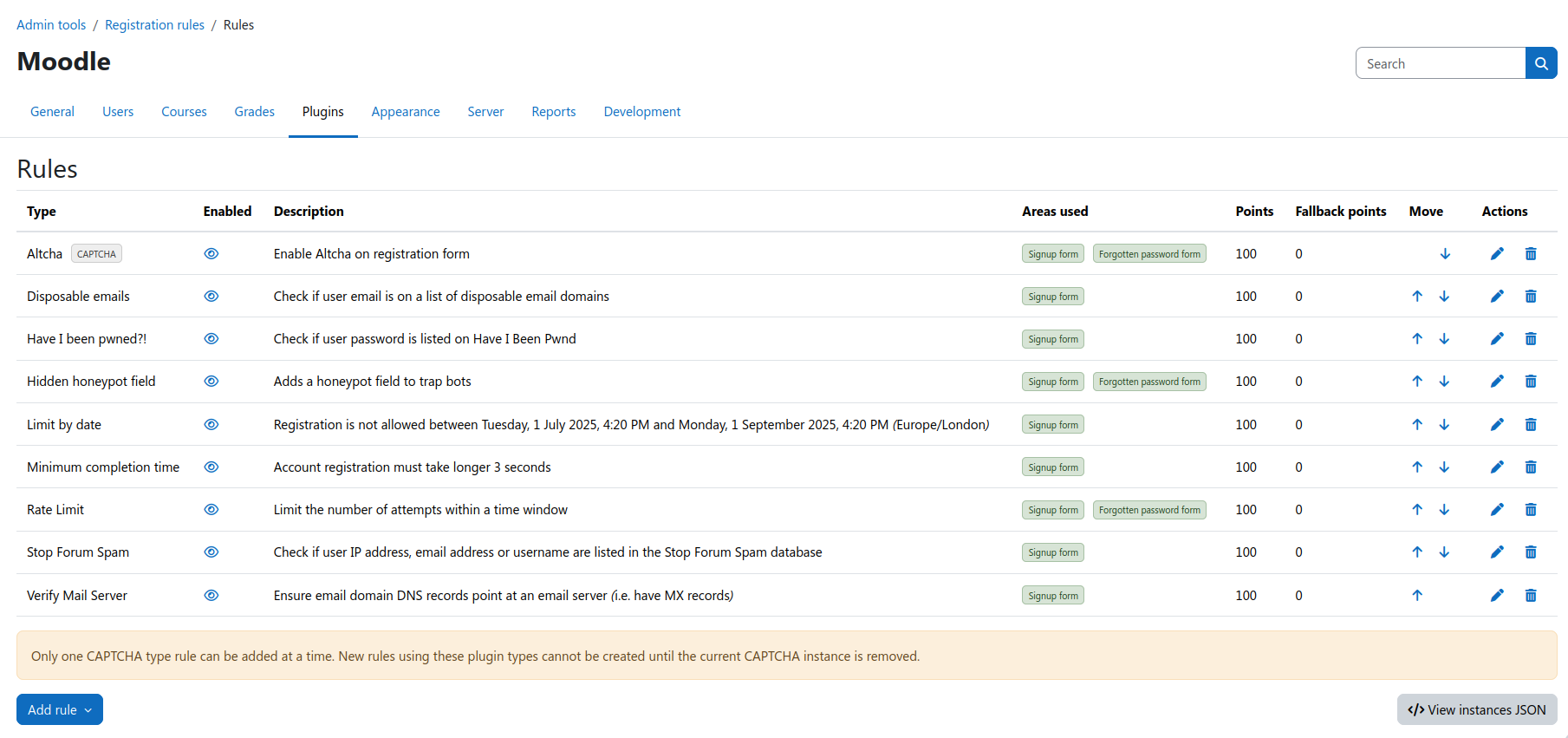Move Limit by date rule up
1568x738 pixels.
click(x=1417, y=425)
